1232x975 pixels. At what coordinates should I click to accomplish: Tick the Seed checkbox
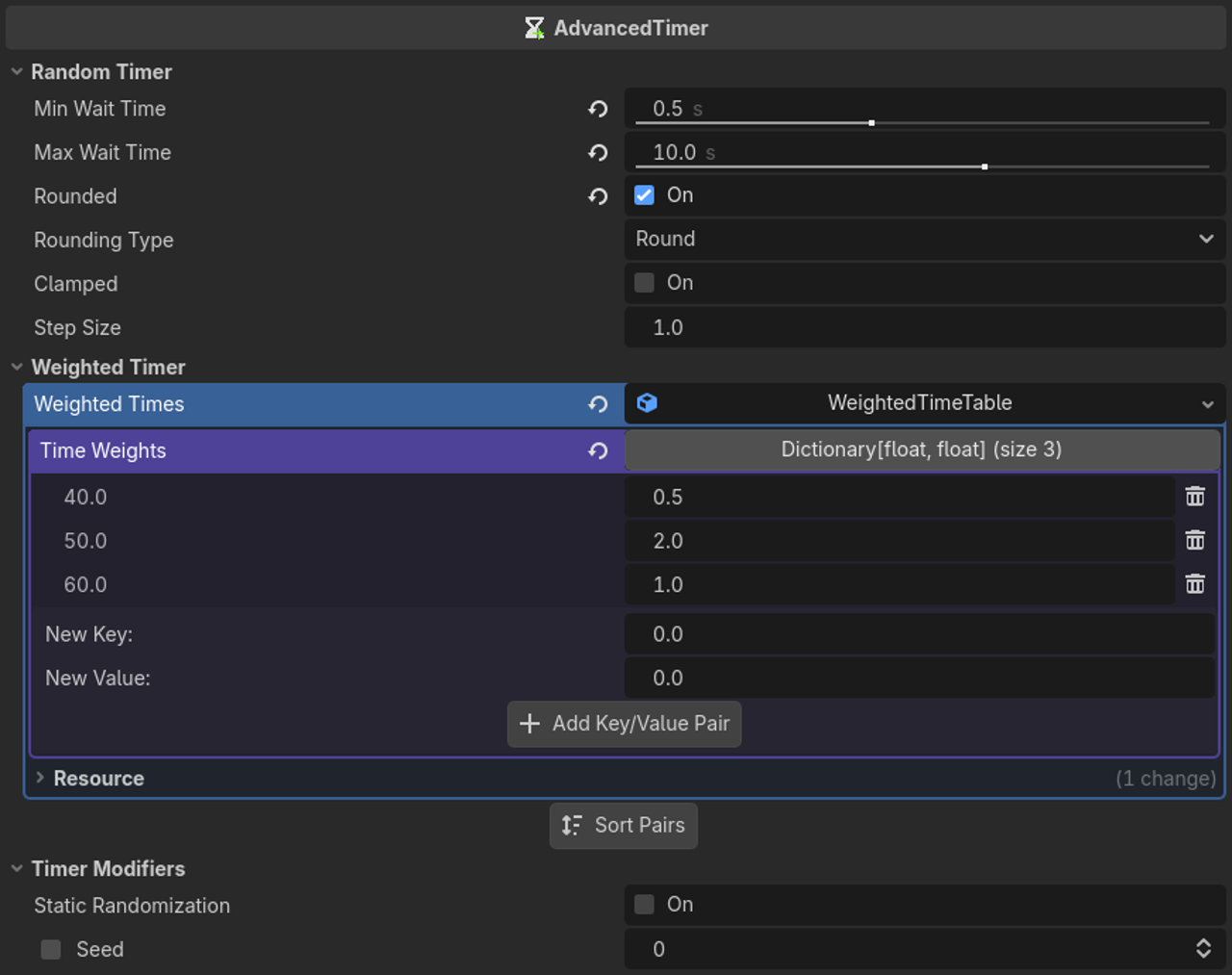(51, 949)
